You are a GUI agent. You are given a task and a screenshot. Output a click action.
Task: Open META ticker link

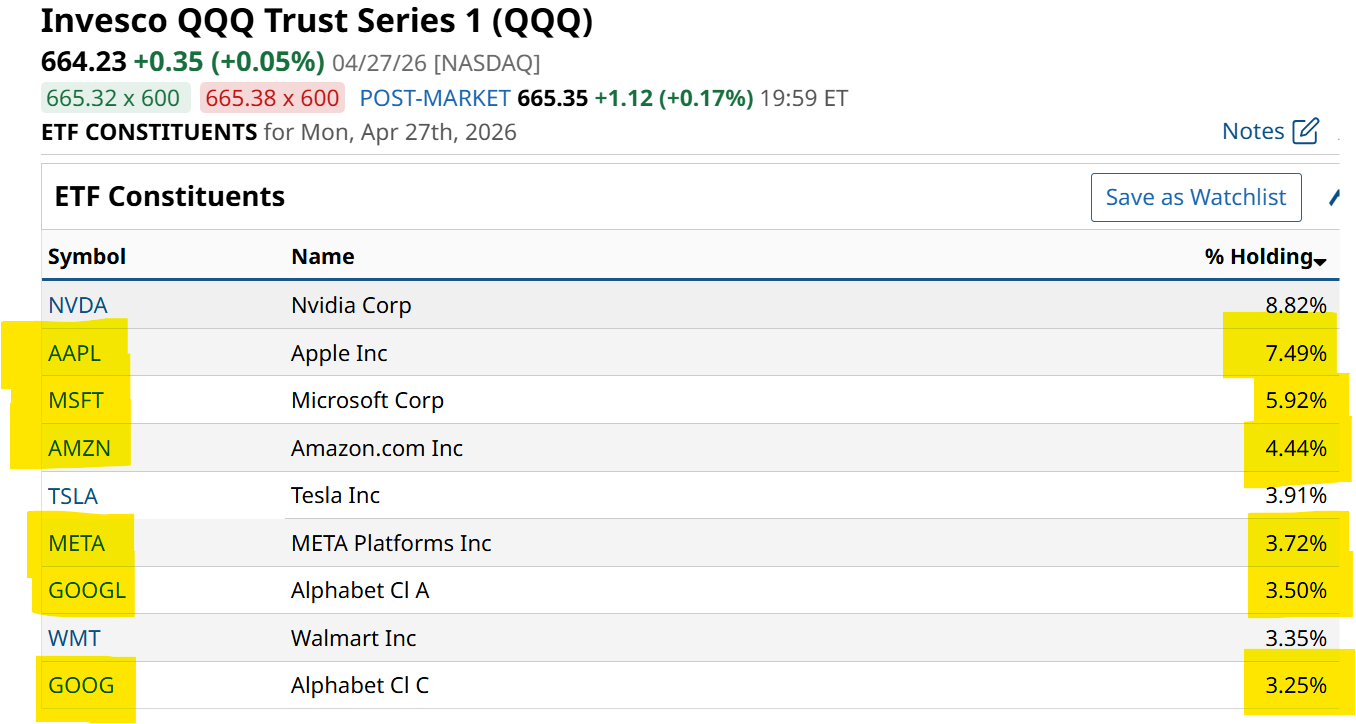point(76,543)
